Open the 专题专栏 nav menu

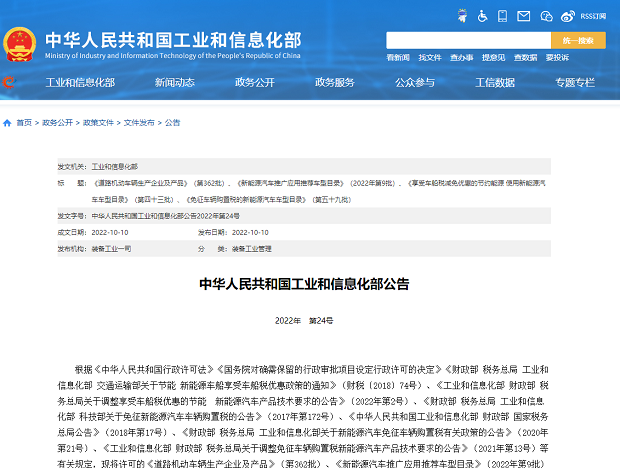point(575,82)
